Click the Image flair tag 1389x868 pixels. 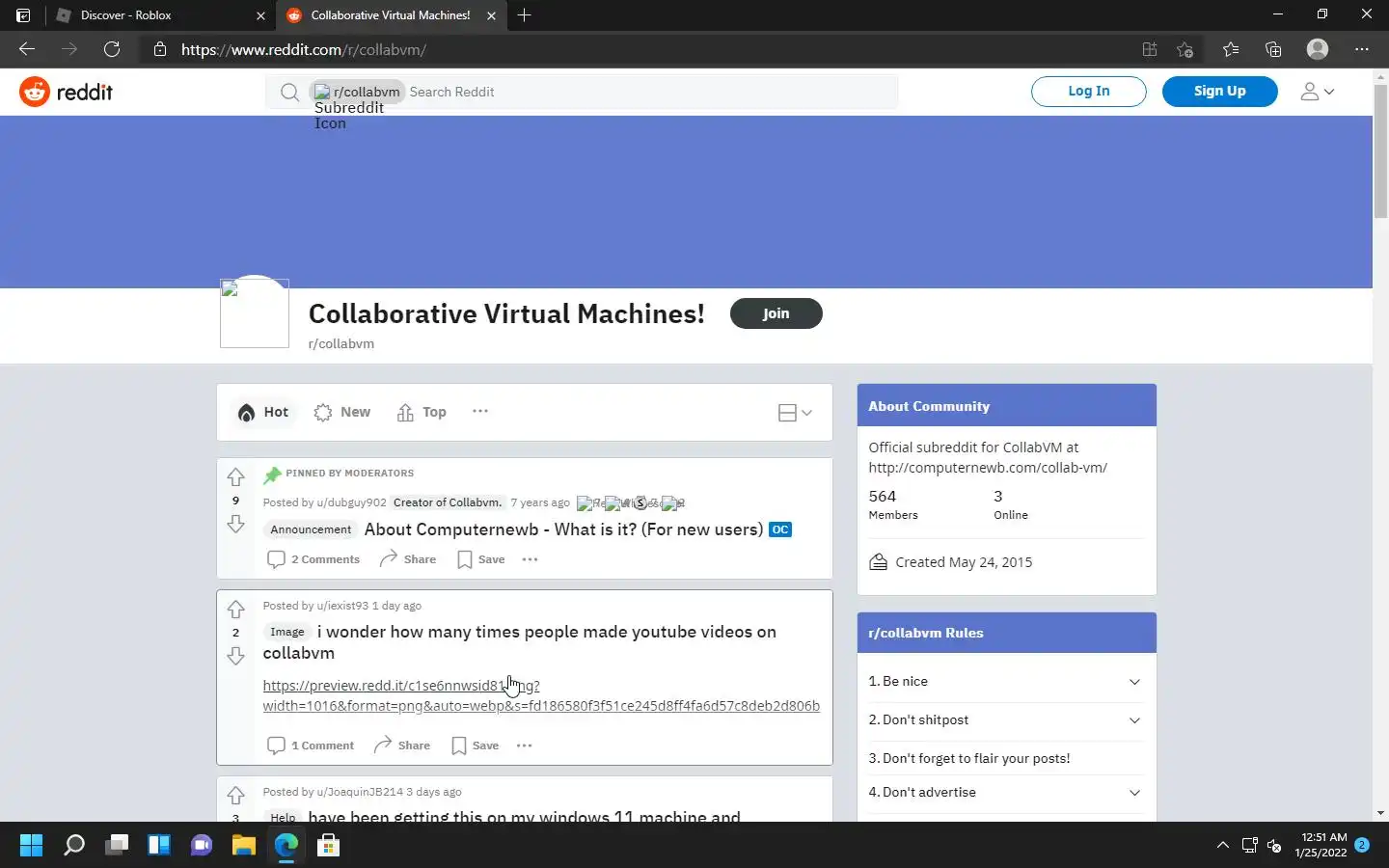point(287,632)
